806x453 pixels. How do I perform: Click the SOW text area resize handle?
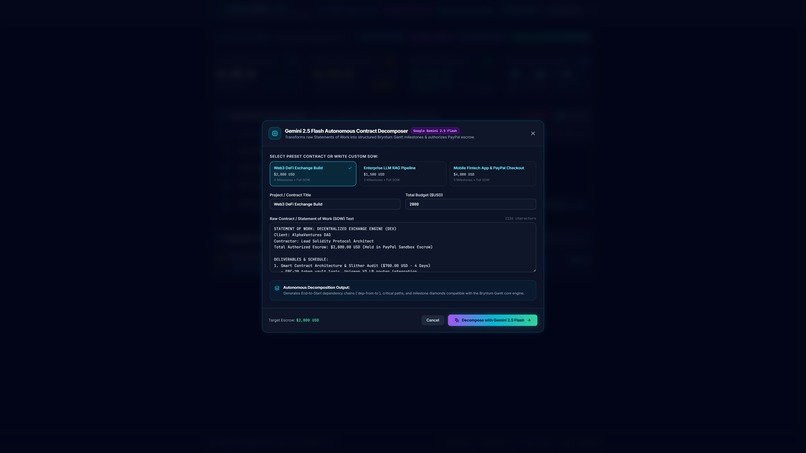pos(534,270)
